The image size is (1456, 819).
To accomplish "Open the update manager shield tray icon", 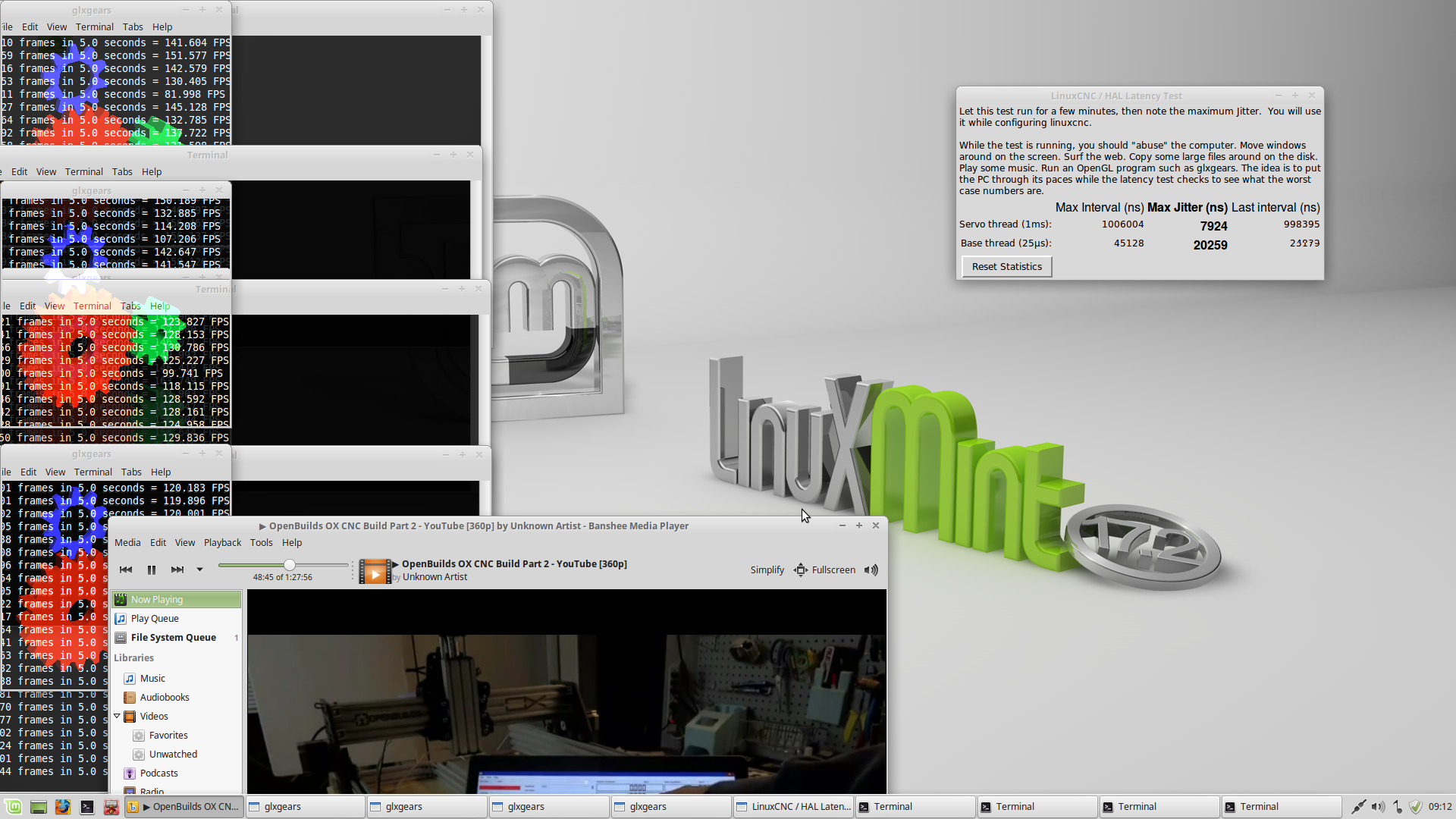I will 1416,807.
